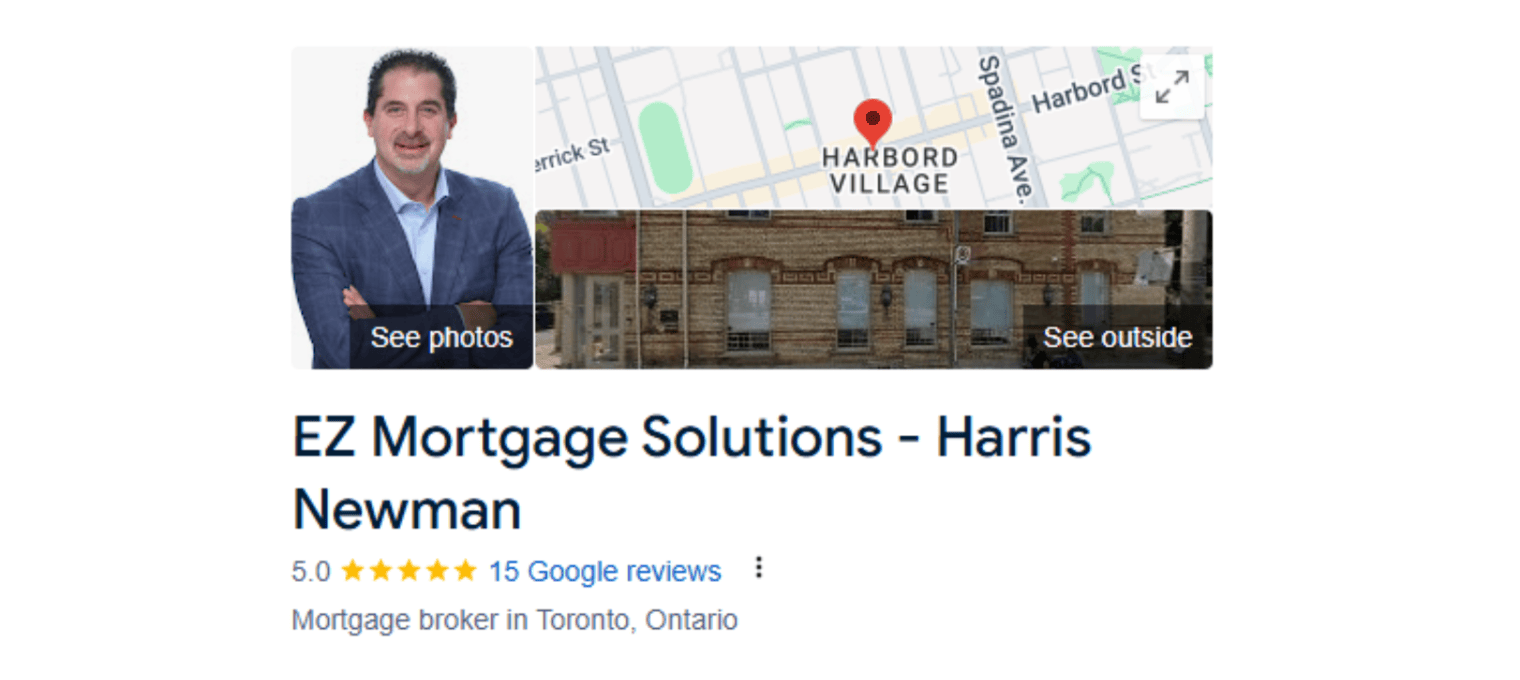Open See outside street view label
1520x680 pixels.
coord(1118,338)
